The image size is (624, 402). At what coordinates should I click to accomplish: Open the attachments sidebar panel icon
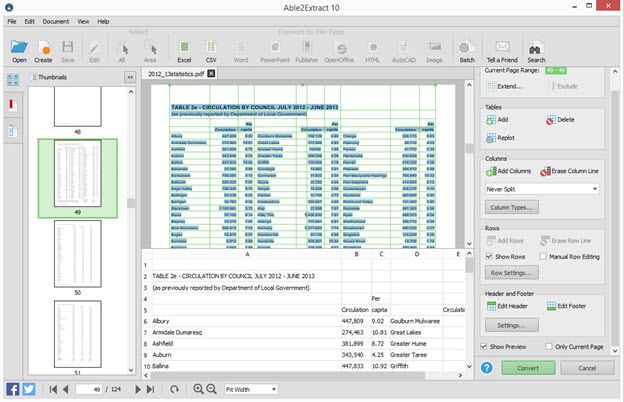[x=12, y=131]
